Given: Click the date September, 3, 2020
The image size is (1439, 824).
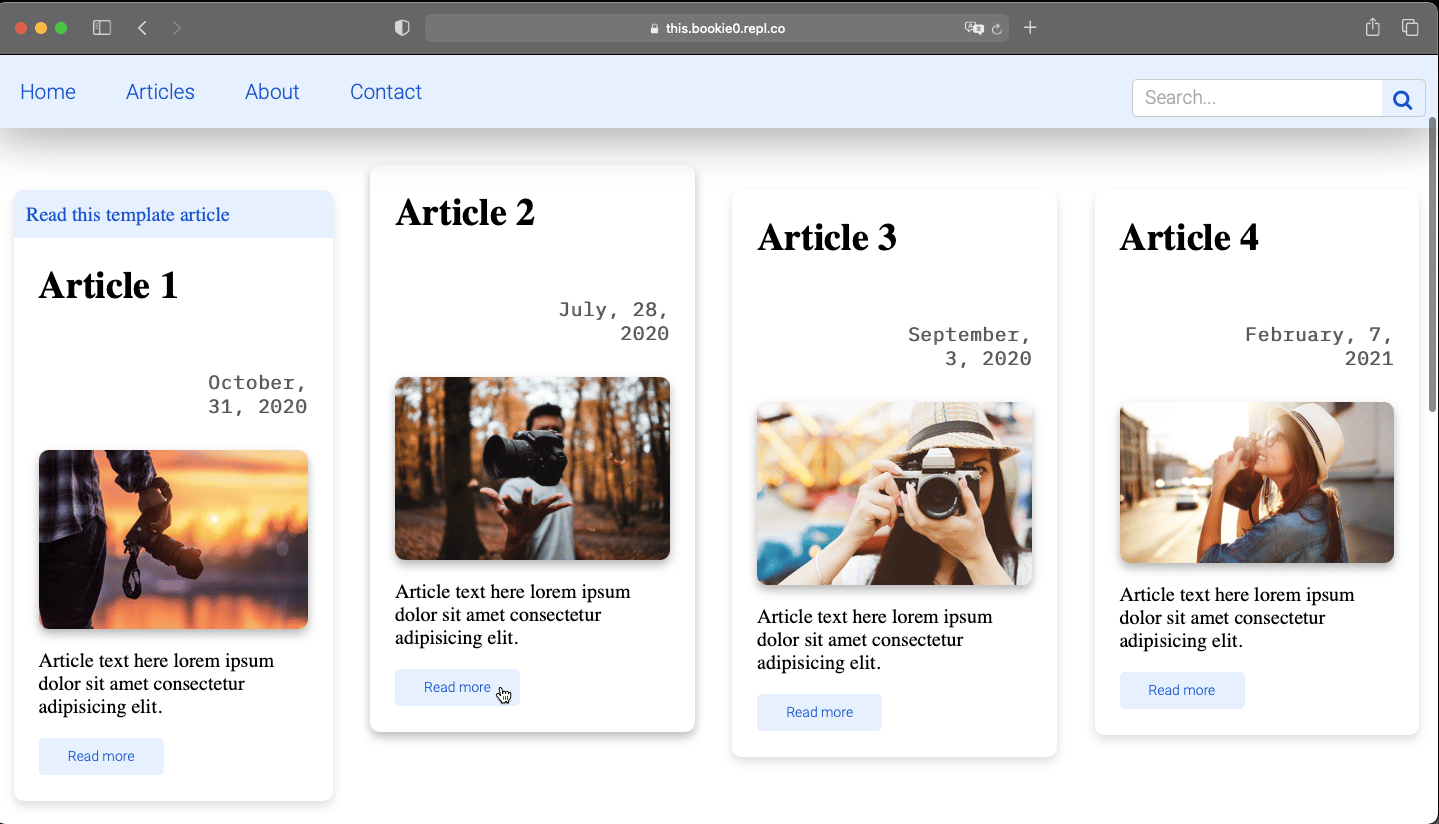Looking at the screenshot, I should click(970, 347).
